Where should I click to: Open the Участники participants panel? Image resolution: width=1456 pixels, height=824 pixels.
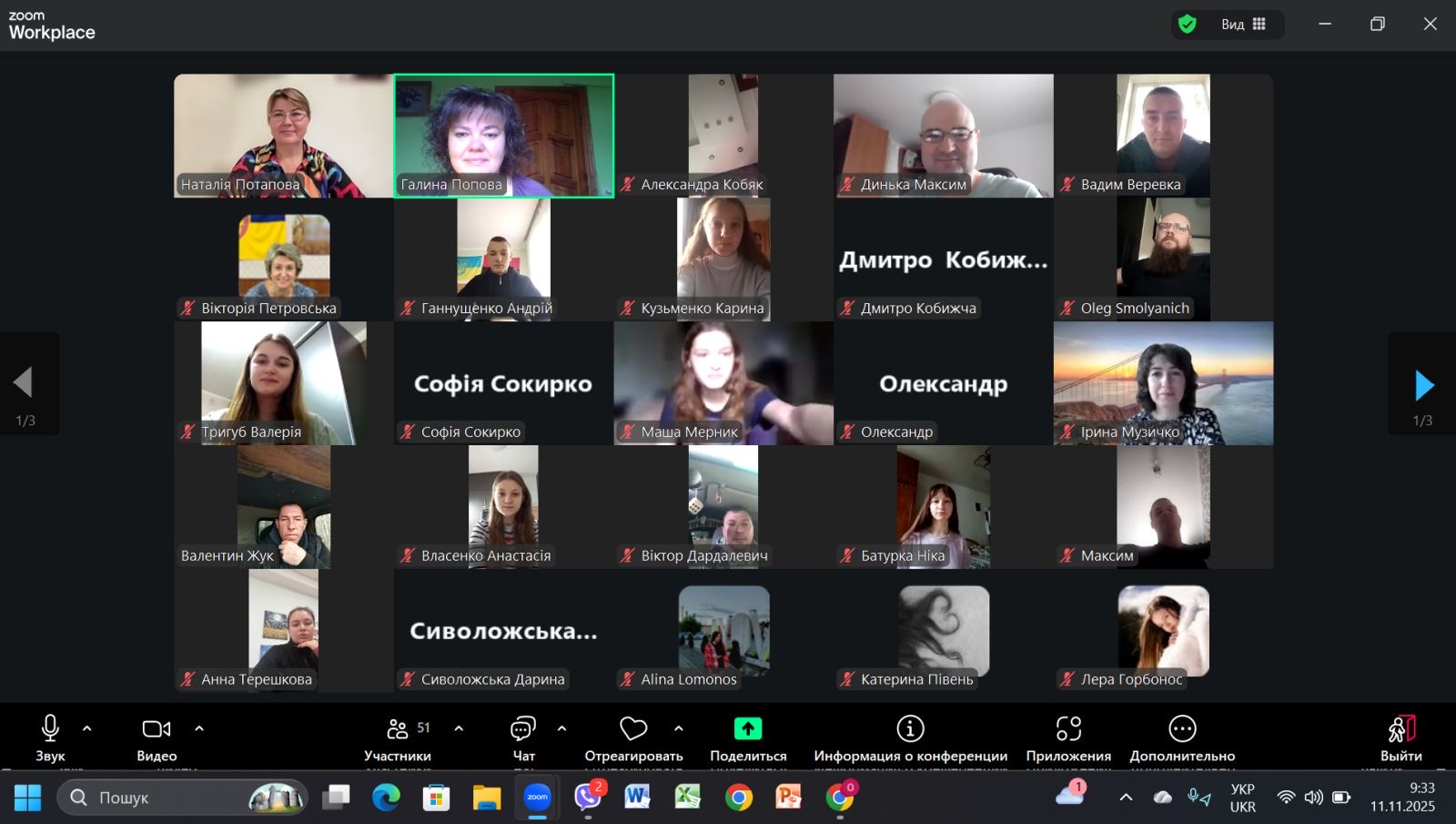[398, 729]
